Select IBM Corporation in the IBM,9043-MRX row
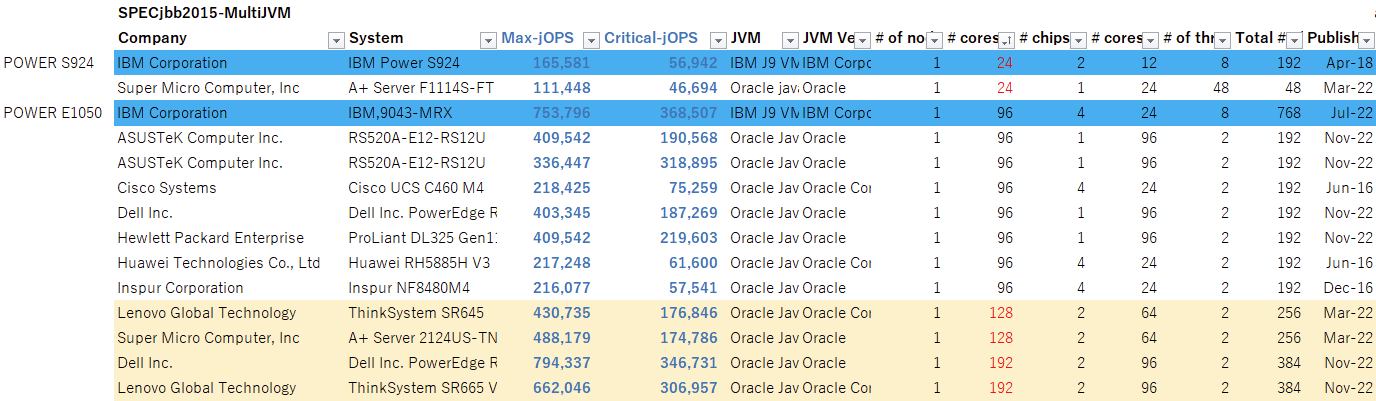The image size is (1376, 401). pos(172,113)
